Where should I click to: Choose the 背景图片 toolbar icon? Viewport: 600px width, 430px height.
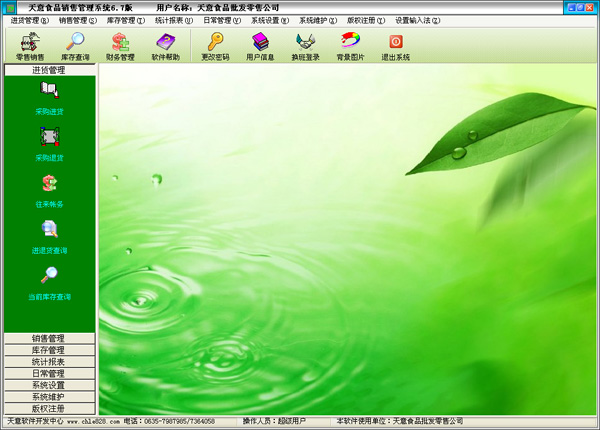pos(350,46)
